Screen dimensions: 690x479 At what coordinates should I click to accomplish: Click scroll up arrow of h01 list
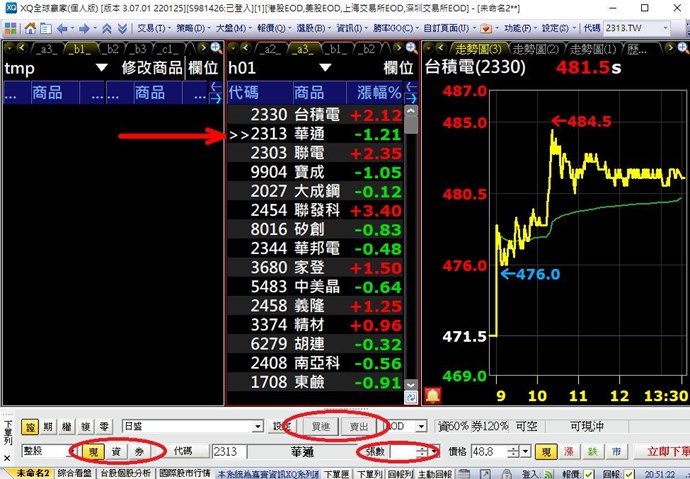[x=411, y=111]
